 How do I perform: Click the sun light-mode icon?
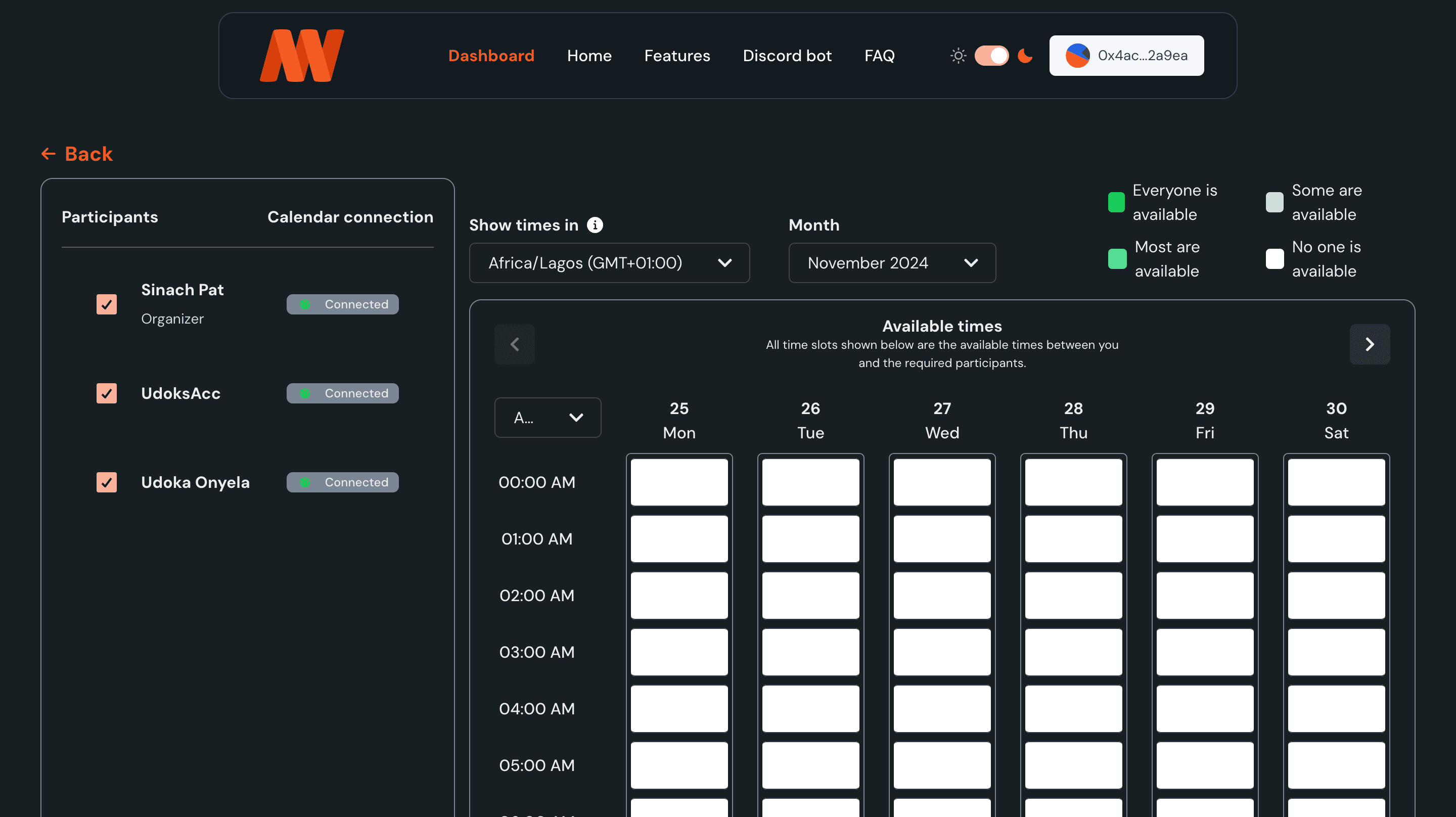click(x=958, y=56)
